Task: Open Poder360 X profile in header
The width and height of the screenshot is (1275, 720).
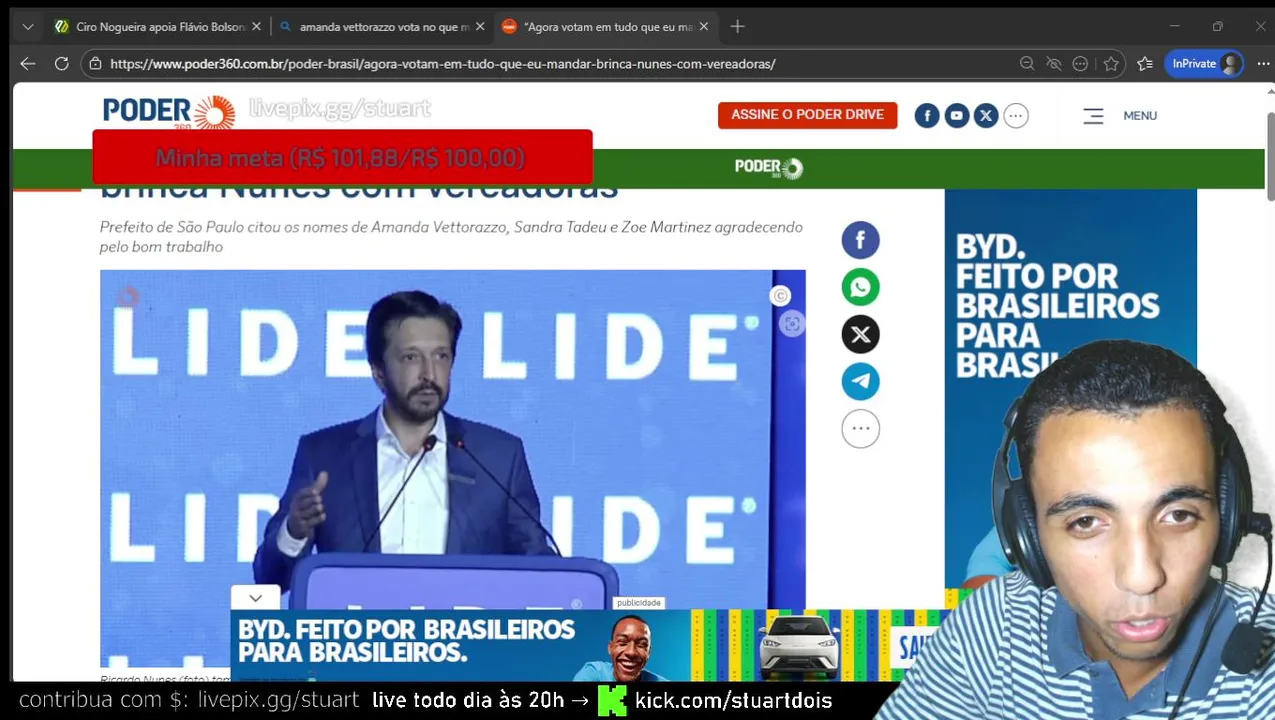Action: [986, 116]
